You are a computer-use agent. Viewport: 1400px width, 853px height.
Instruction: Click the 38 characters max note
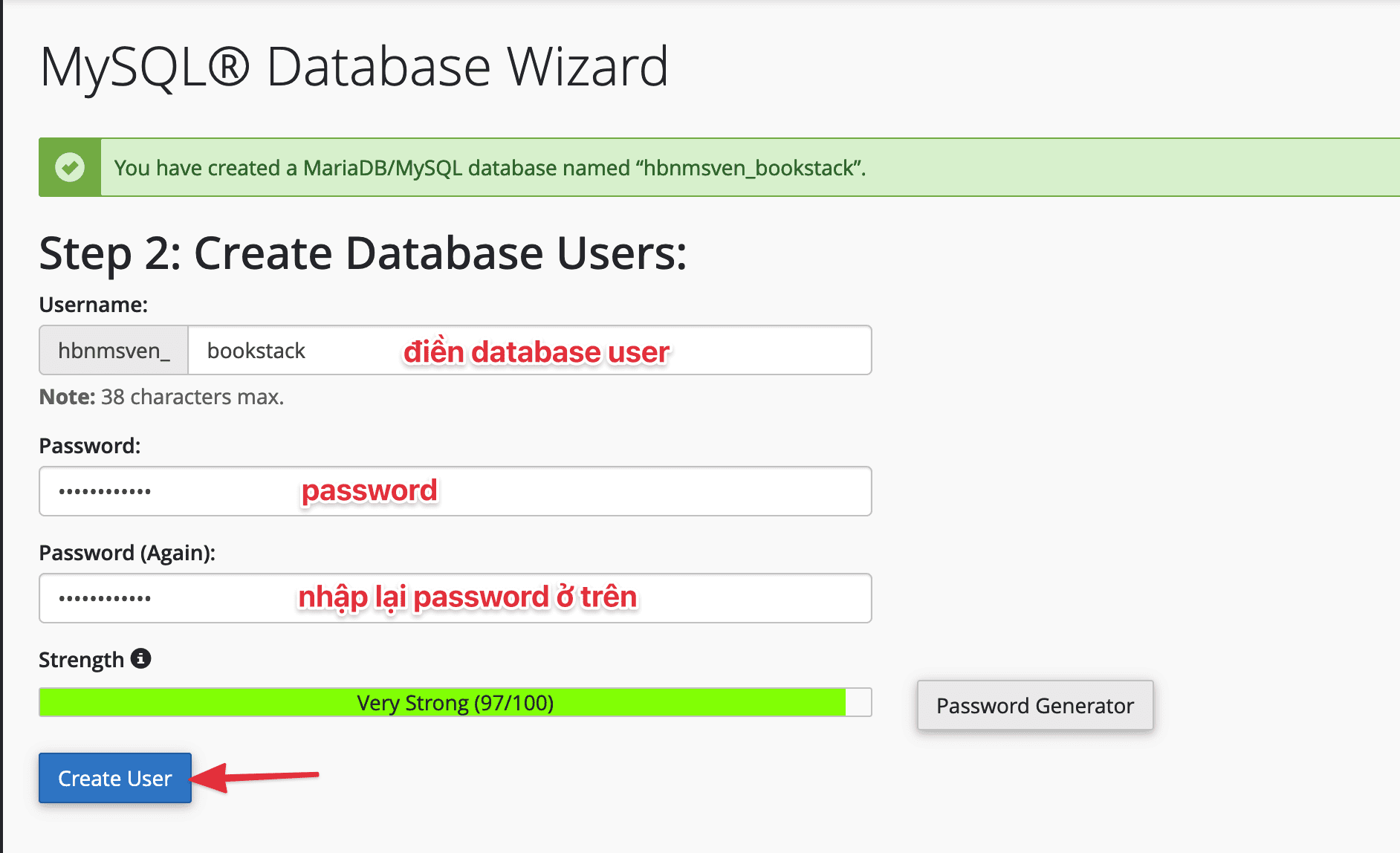[161, 397]
